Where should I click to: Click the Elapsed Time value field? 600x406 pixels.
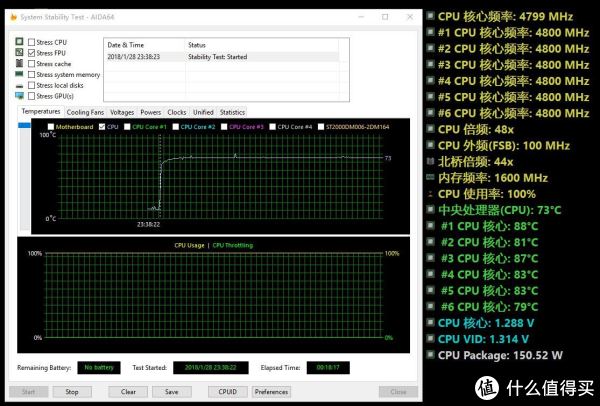click(328, 368)
